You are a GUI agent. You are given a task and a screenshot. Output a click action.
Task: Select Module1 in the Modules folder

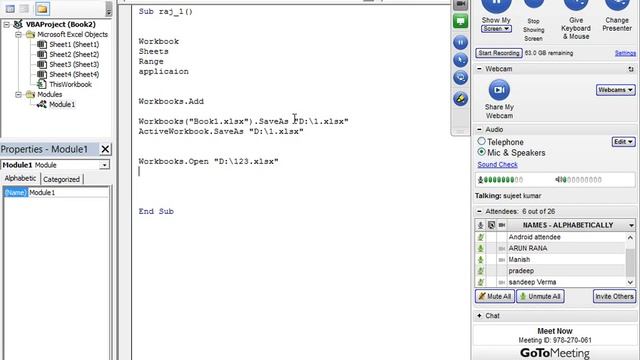pyautogui.click(x=62, y=104)
